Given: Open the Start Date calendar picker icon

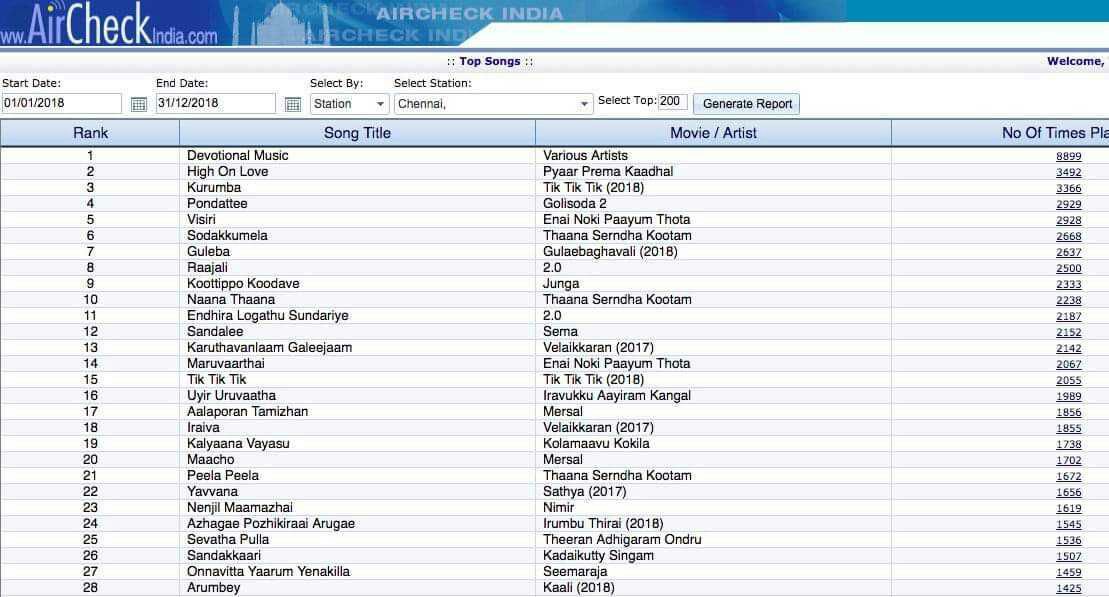Looking at the screenshot, I should [139, 105].
